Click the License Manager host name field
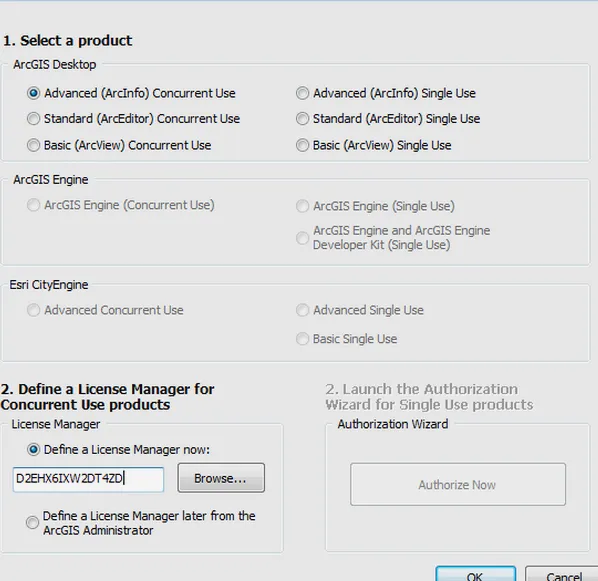This screenshot has height=581, width=598. click(88, 479)
